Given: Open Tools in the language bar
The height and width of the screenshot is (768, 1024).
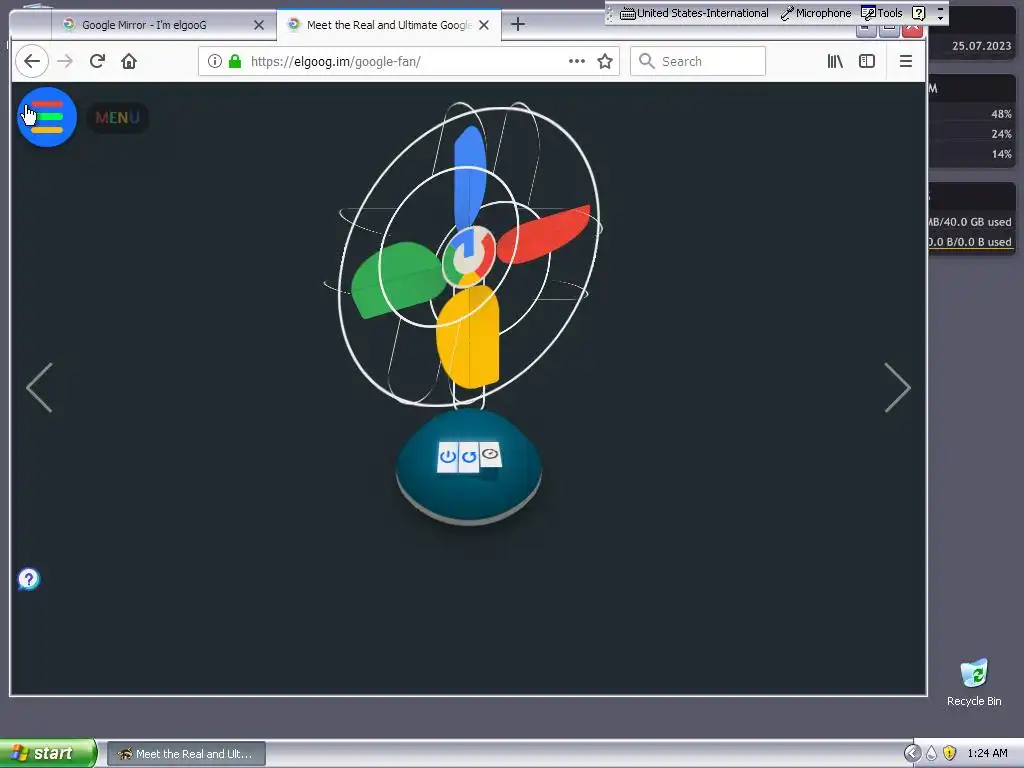Looking at the screenshot, I should [882, 13].
